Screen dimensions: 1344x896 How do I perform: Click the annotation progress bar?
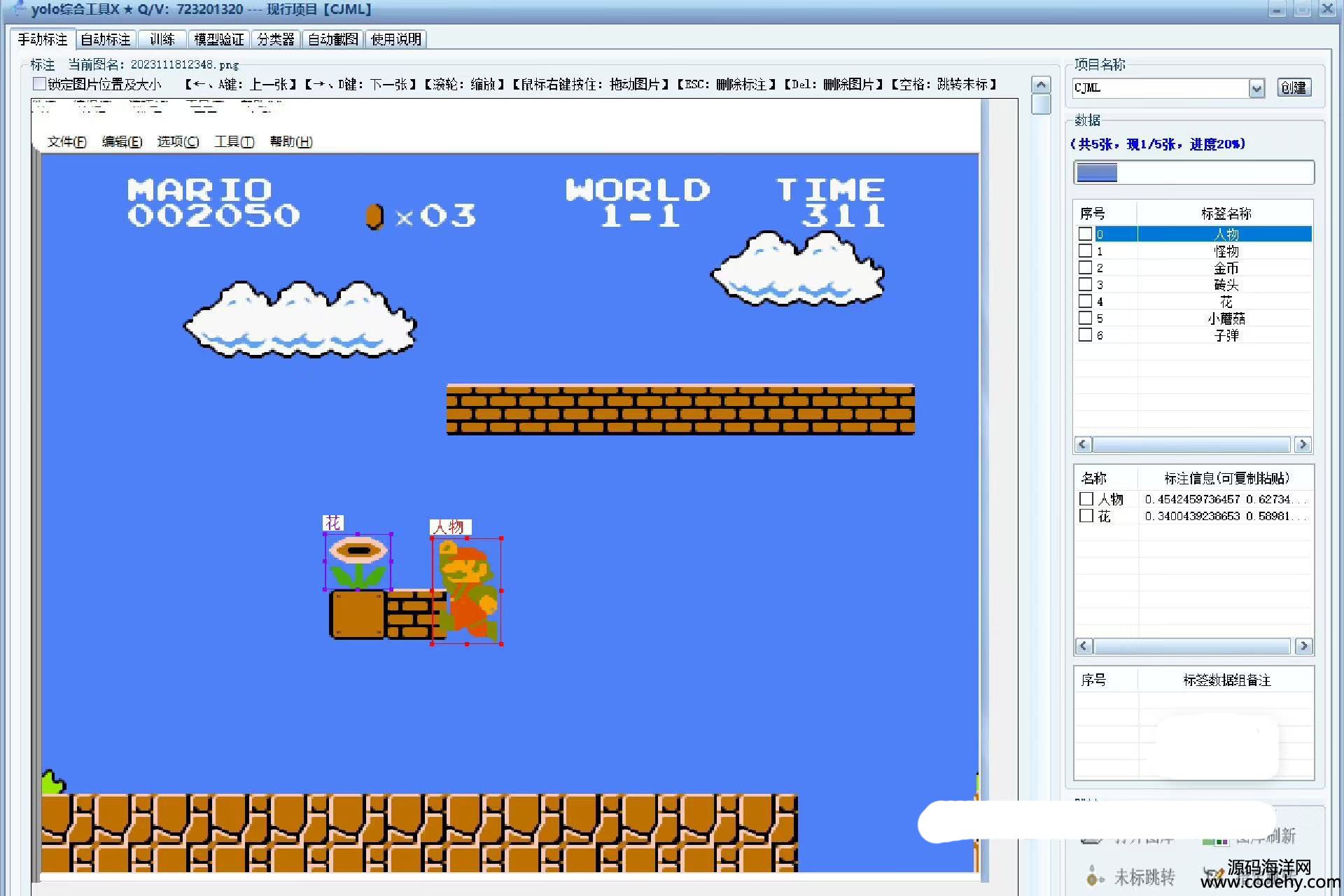pyautogui.click(x=1193, y=172)
